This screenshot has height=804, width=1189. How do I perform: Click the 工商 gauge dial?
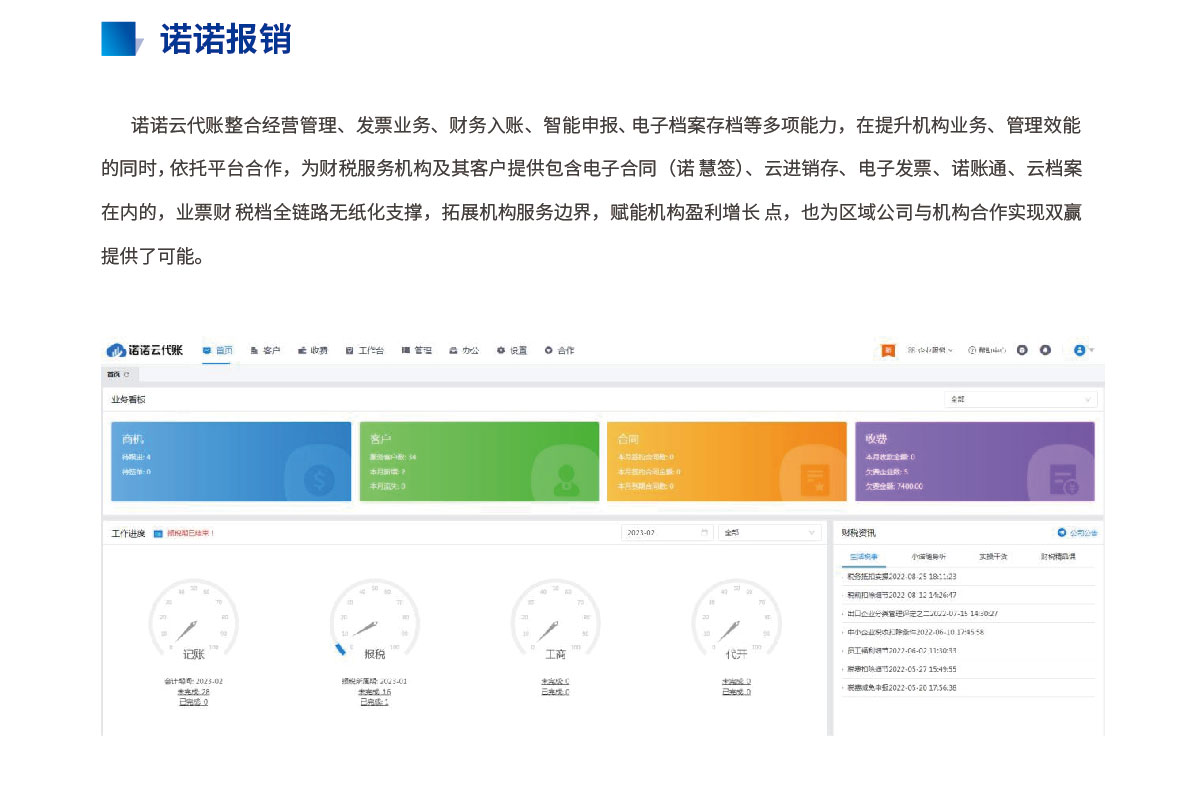(x=555, y=620)
